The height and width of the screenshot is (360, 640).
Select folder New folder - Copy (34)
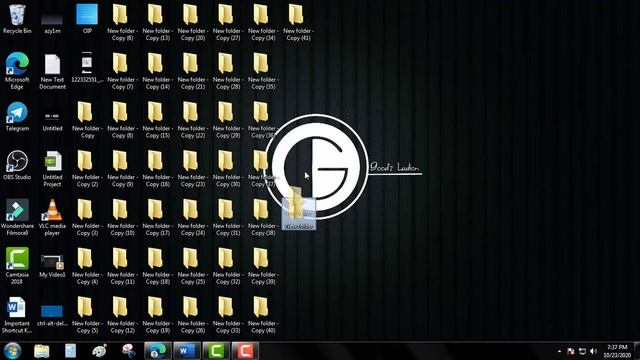(263, 22)
